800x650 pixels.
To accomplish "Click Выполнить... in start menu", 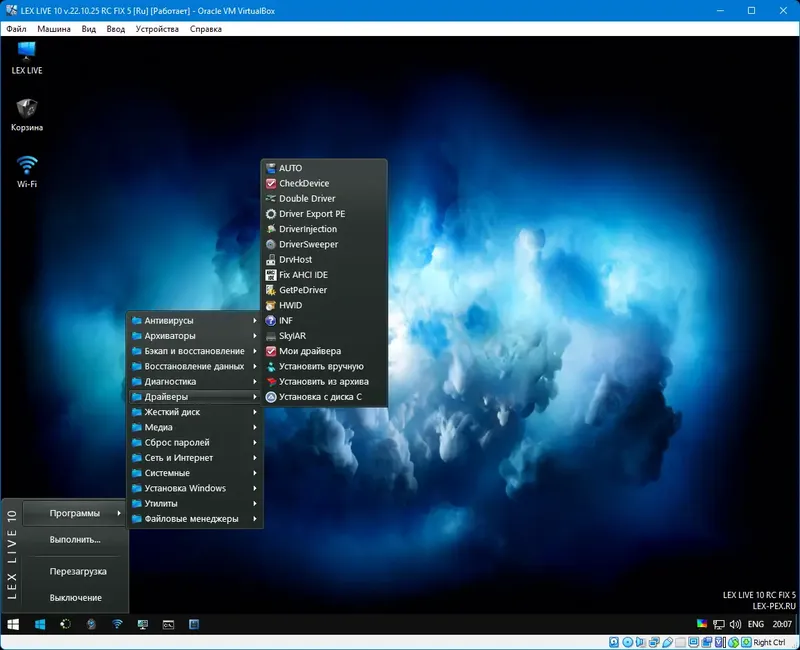I will (x=74, y=539).
